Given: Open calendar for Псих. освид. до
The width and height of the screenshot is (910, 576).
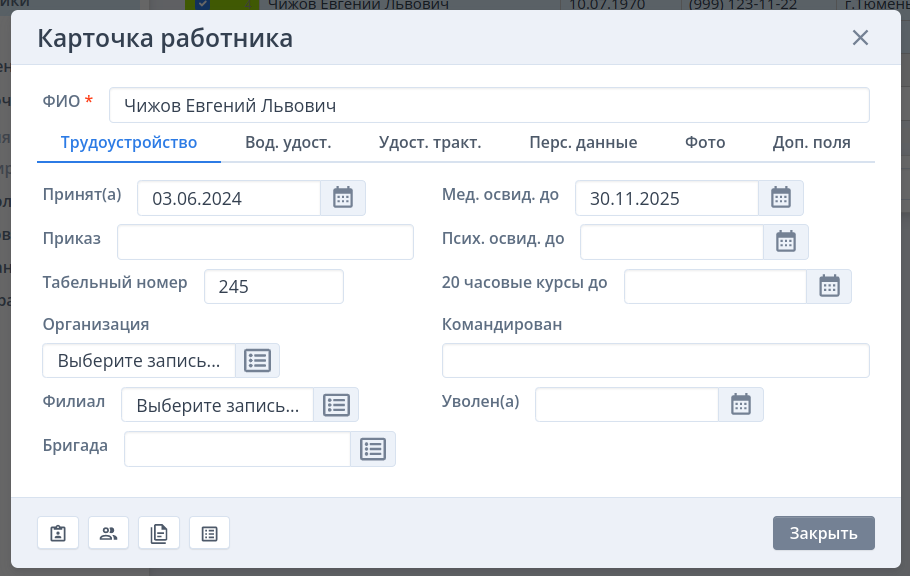Looking at the screenshot, I should 786,242.
